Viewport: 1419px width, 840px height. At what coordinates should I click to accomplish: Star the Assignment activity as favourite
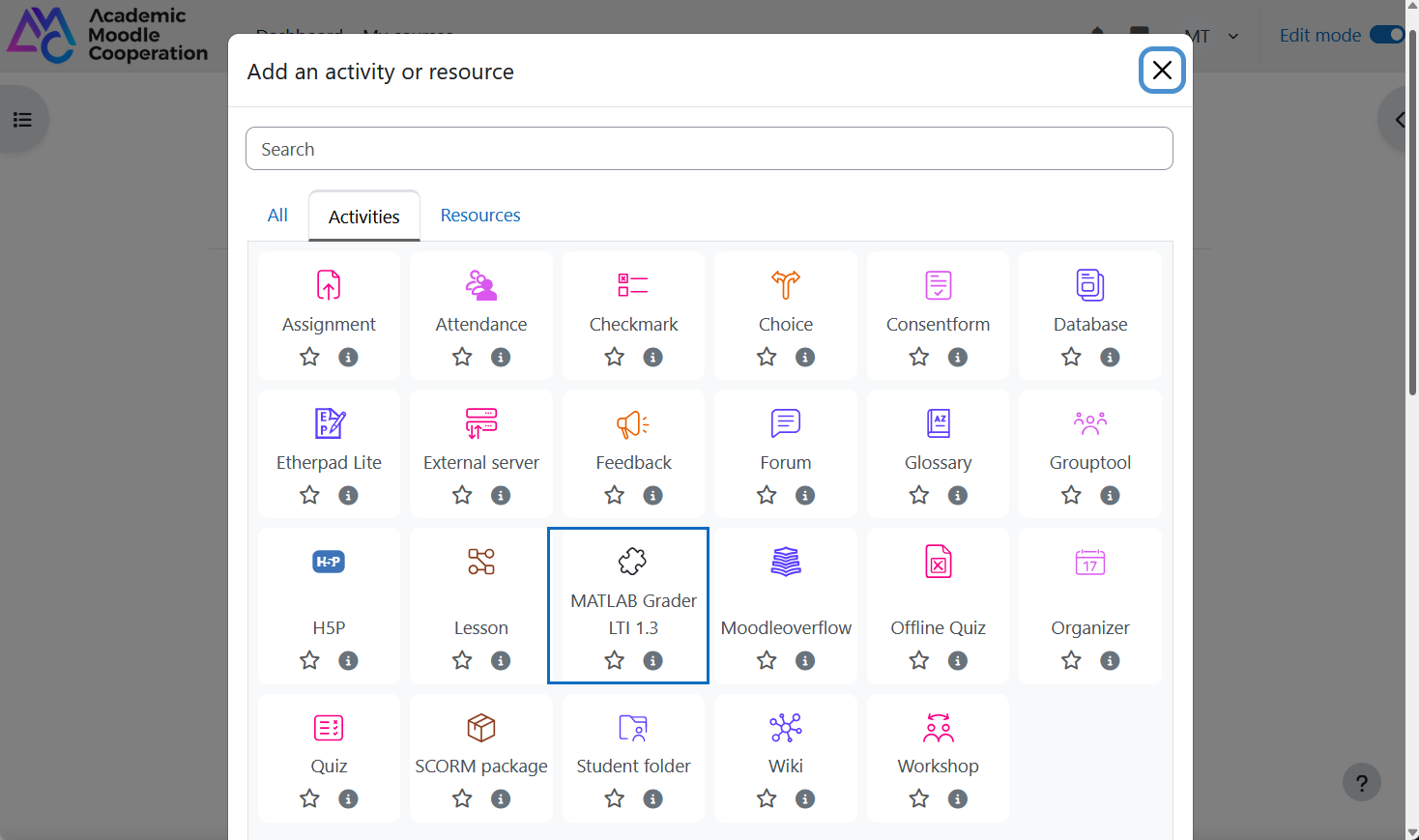[309, 357]
